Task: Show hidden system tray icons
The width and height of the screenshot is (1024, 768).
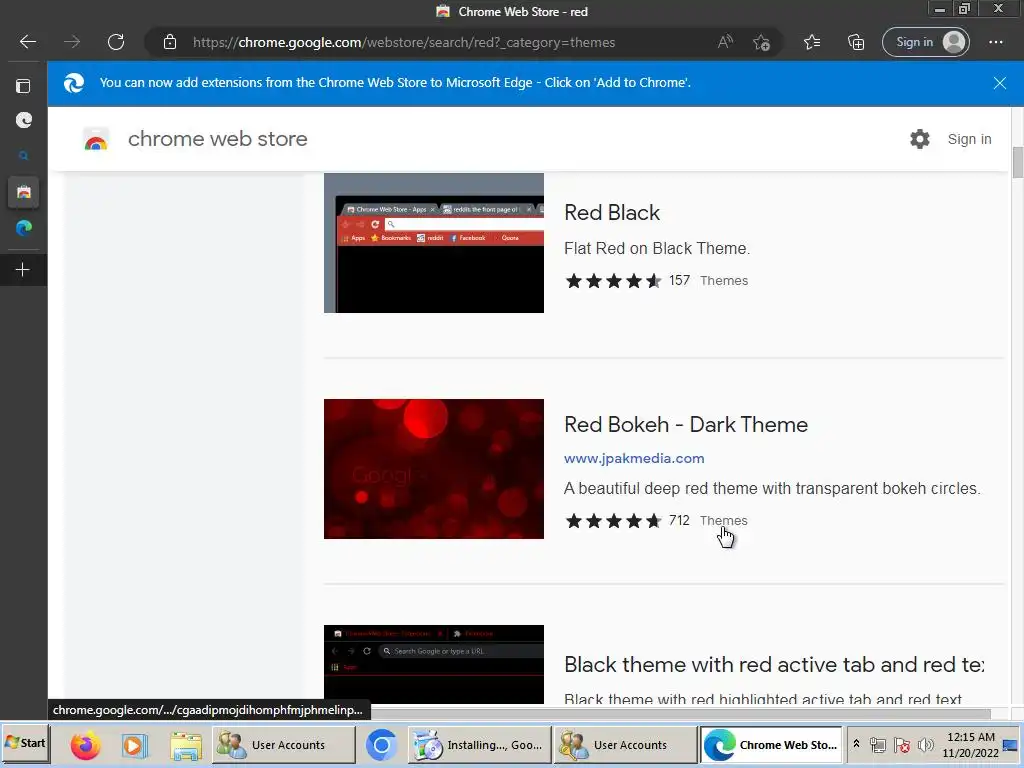Action: tap(856, 744)
